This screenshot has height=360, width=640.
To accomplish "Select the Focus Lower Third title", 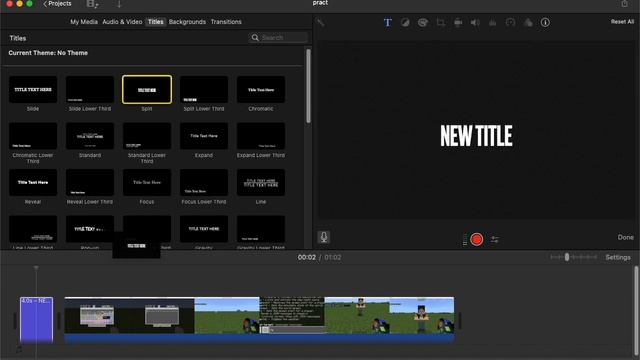I will (204, 182).
